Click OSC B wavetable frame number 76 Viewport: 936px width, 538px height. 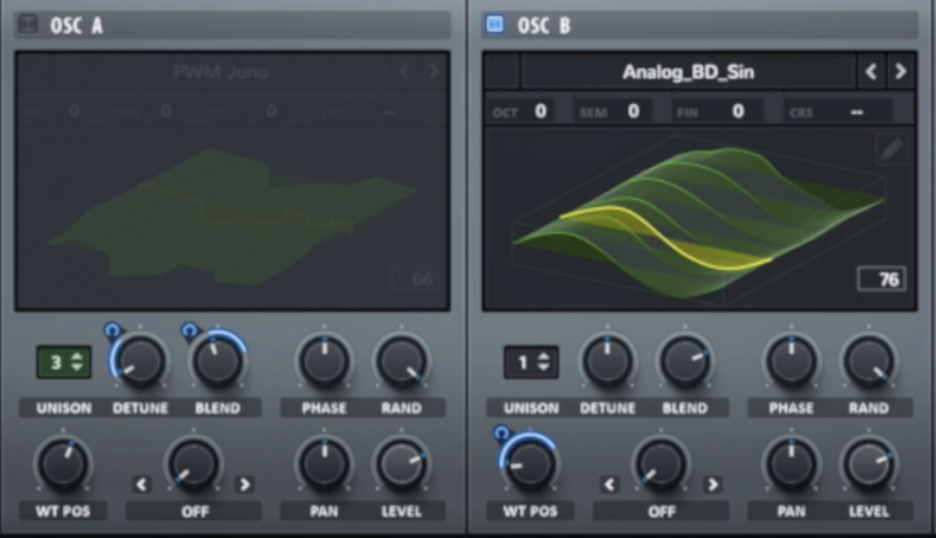point(882,279)
